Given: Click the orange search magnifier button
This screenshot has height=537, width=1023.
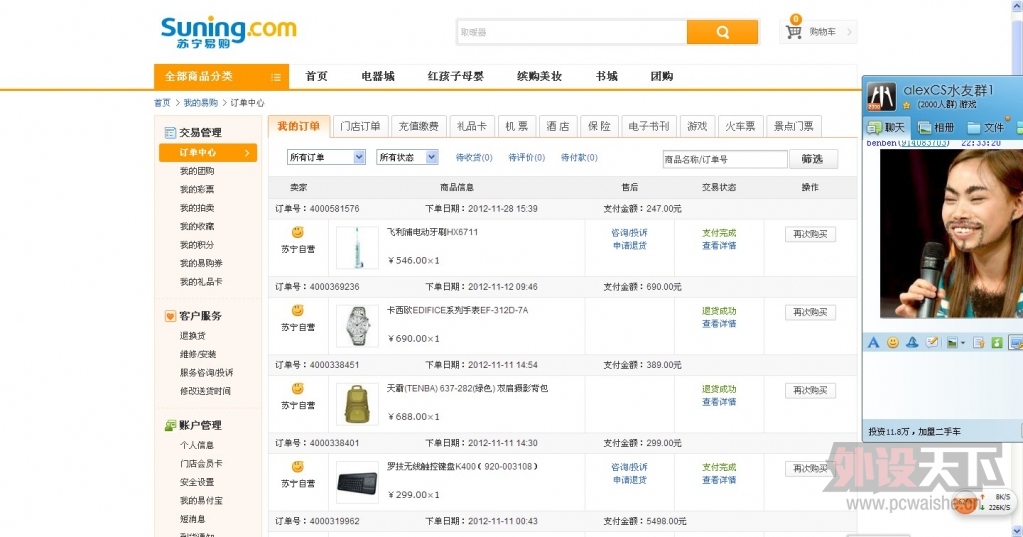Looking at the screenshot, I should [722, 32].
